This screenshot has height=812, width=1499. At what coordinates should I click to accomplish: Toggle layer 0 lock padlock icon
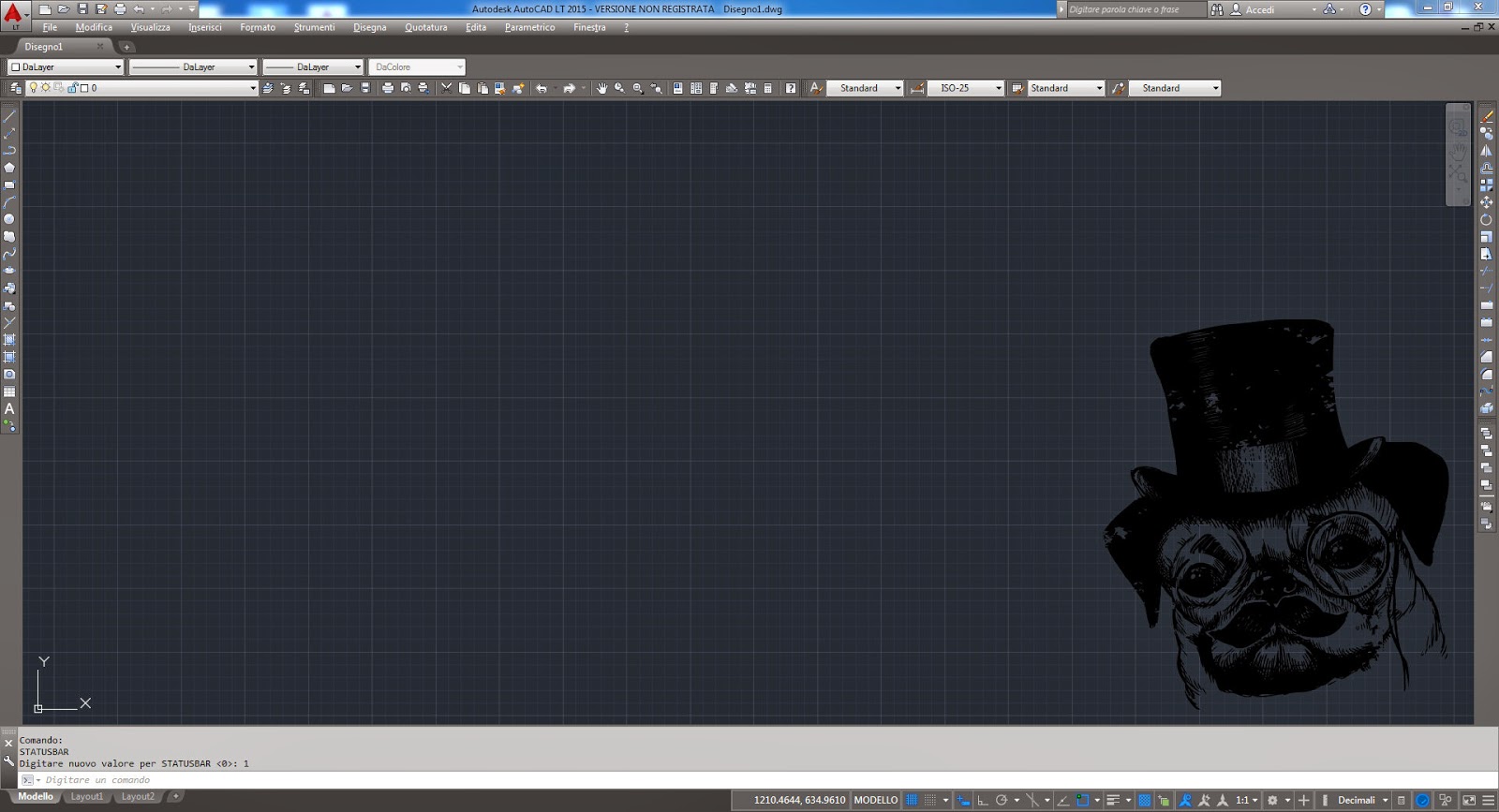coord(72,88)
